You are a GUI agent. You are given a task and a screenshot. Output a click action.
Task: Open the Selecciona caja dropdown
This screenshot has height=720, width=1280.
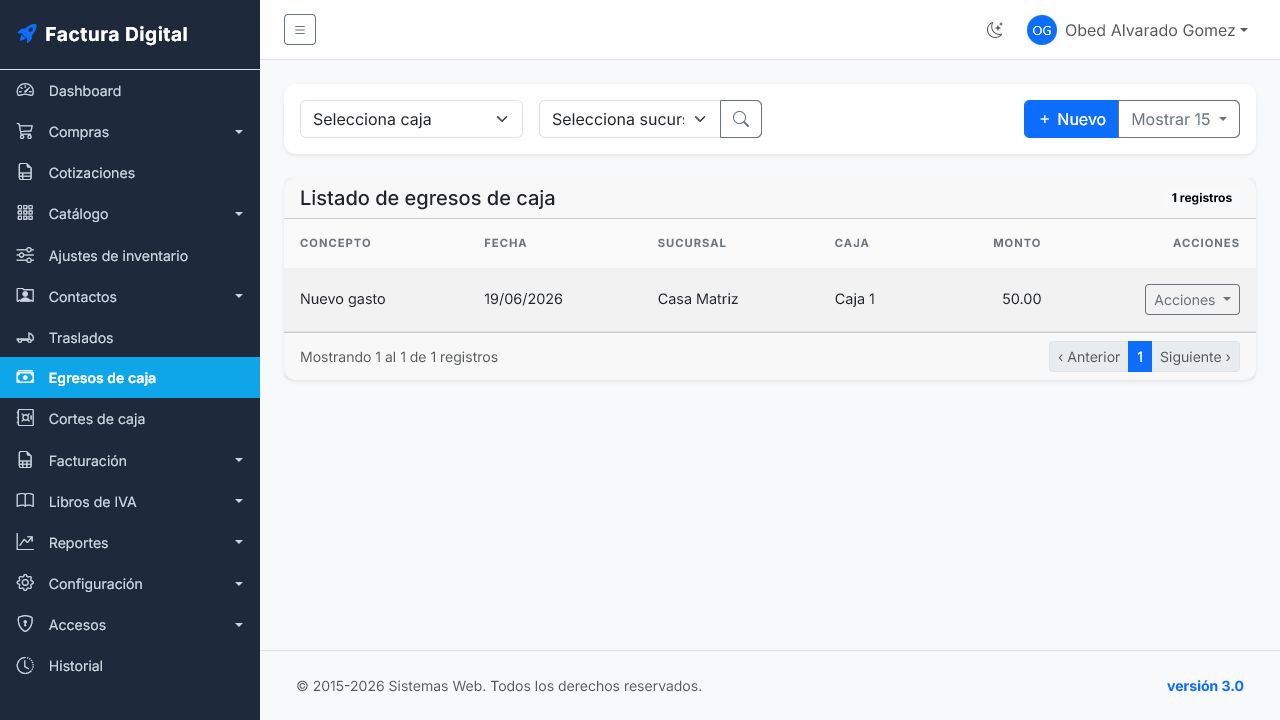point(411,119)
